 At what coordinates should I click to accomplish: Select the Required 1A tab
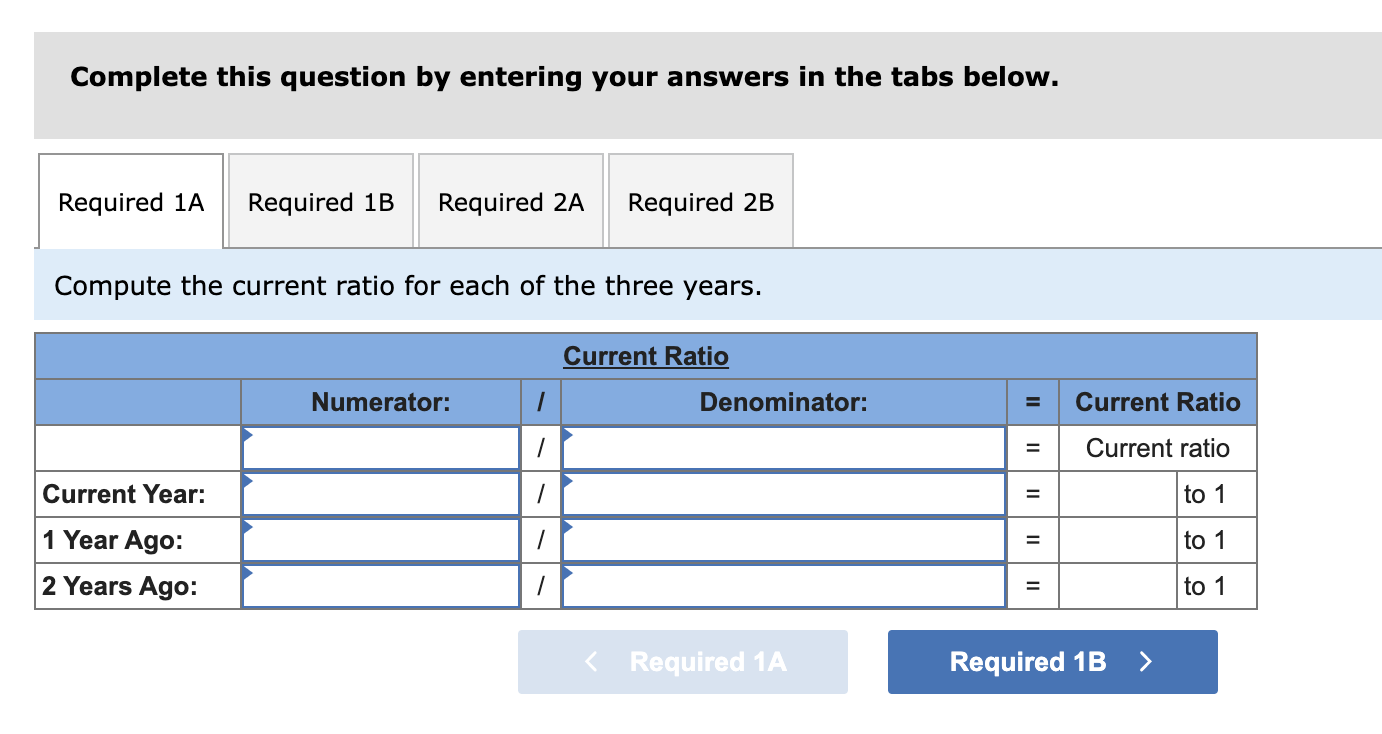[130, 201]
